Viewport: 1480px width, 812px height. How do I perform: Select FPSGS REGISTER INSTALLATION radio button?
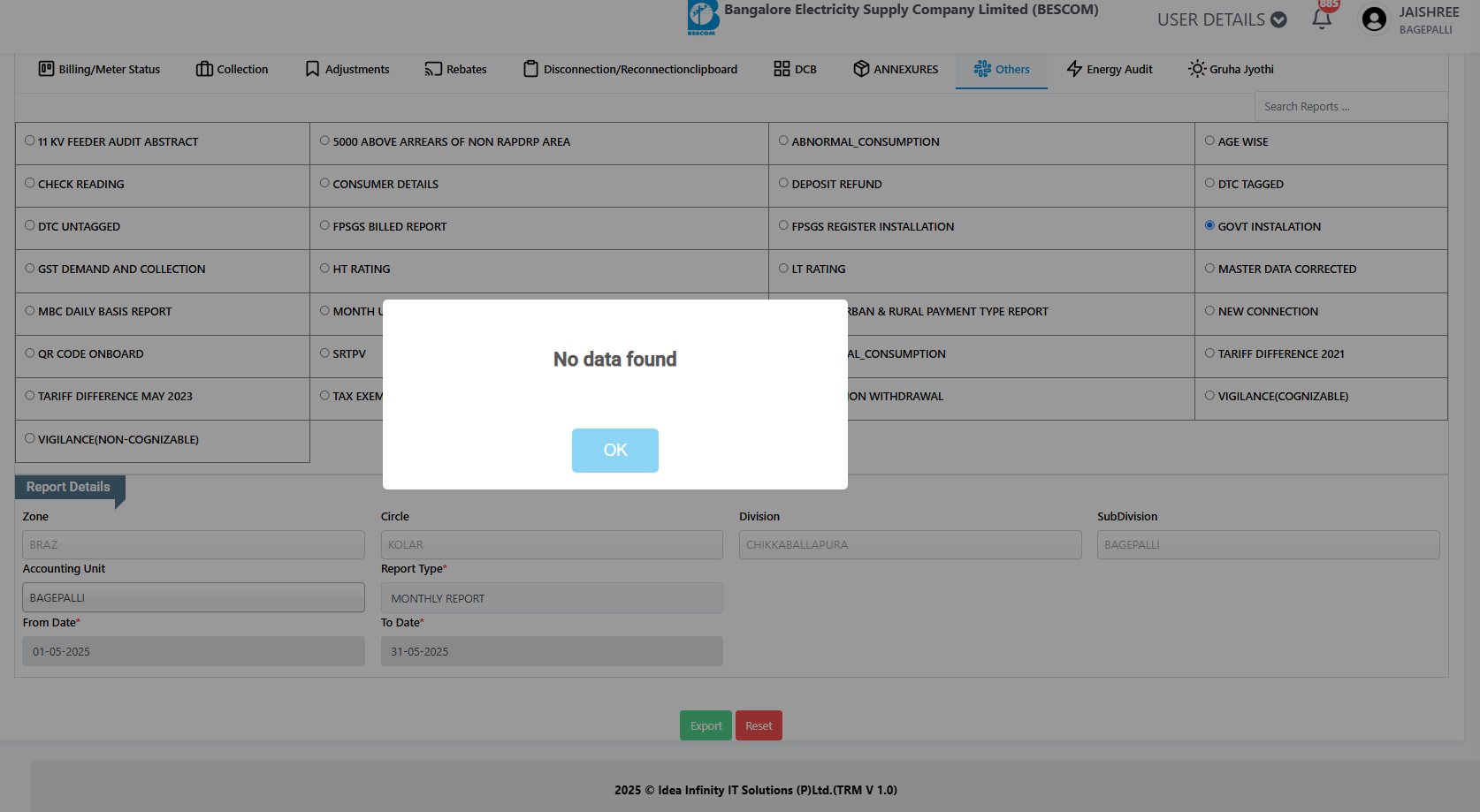783,225
